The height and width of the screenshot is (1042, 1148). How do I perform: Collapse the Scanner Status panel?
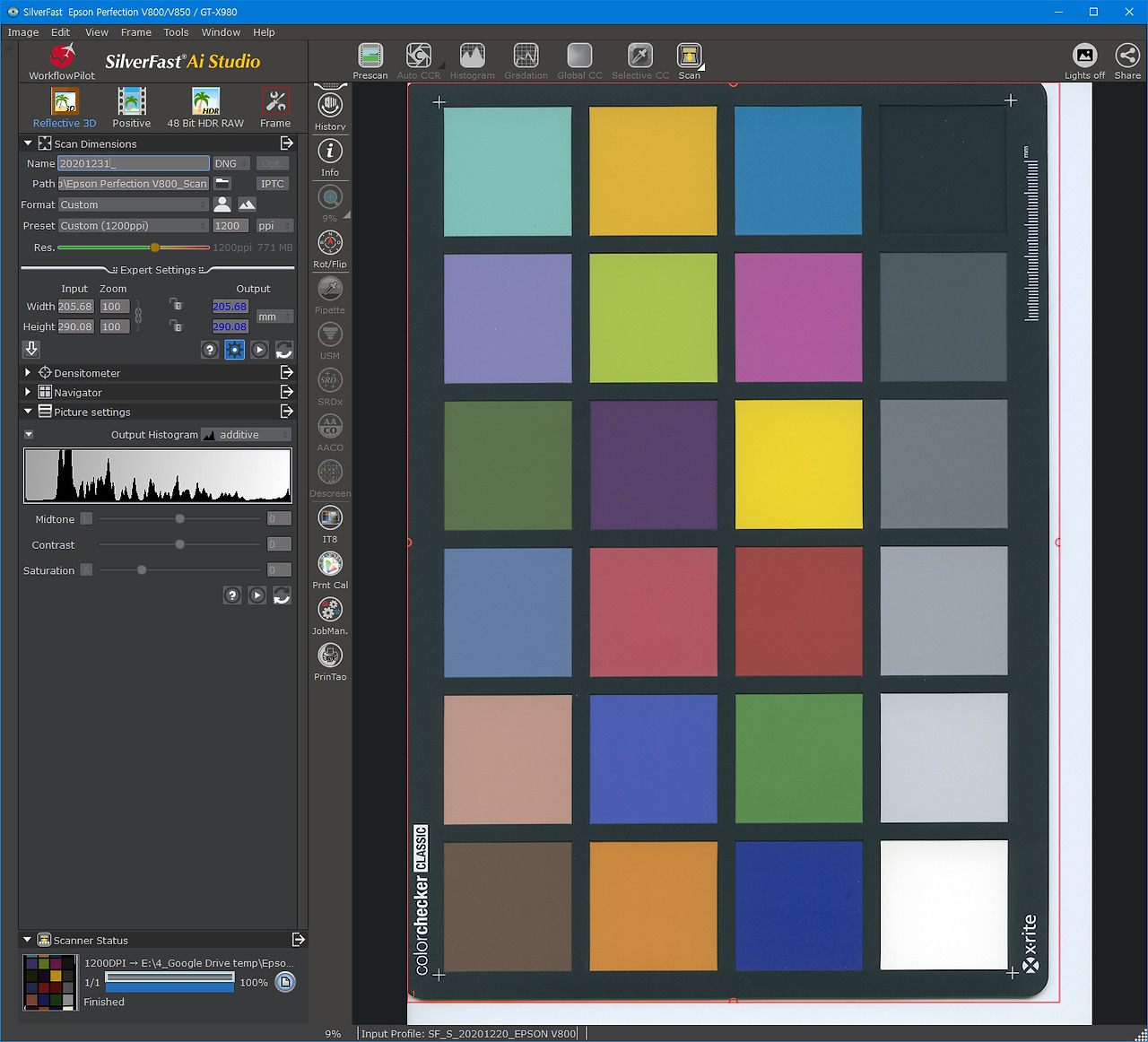tap(28, 940)
